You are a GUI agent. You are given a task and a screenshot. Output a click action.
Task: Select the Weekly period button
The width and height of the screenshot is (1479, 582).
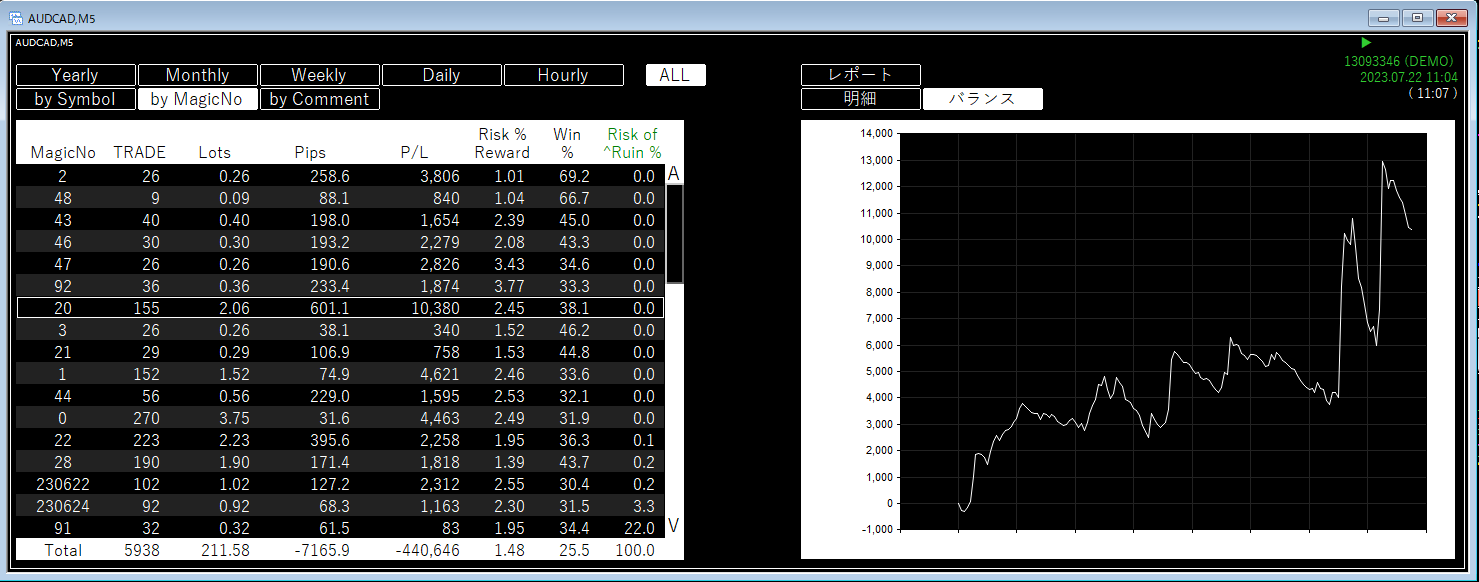[320, 75]
